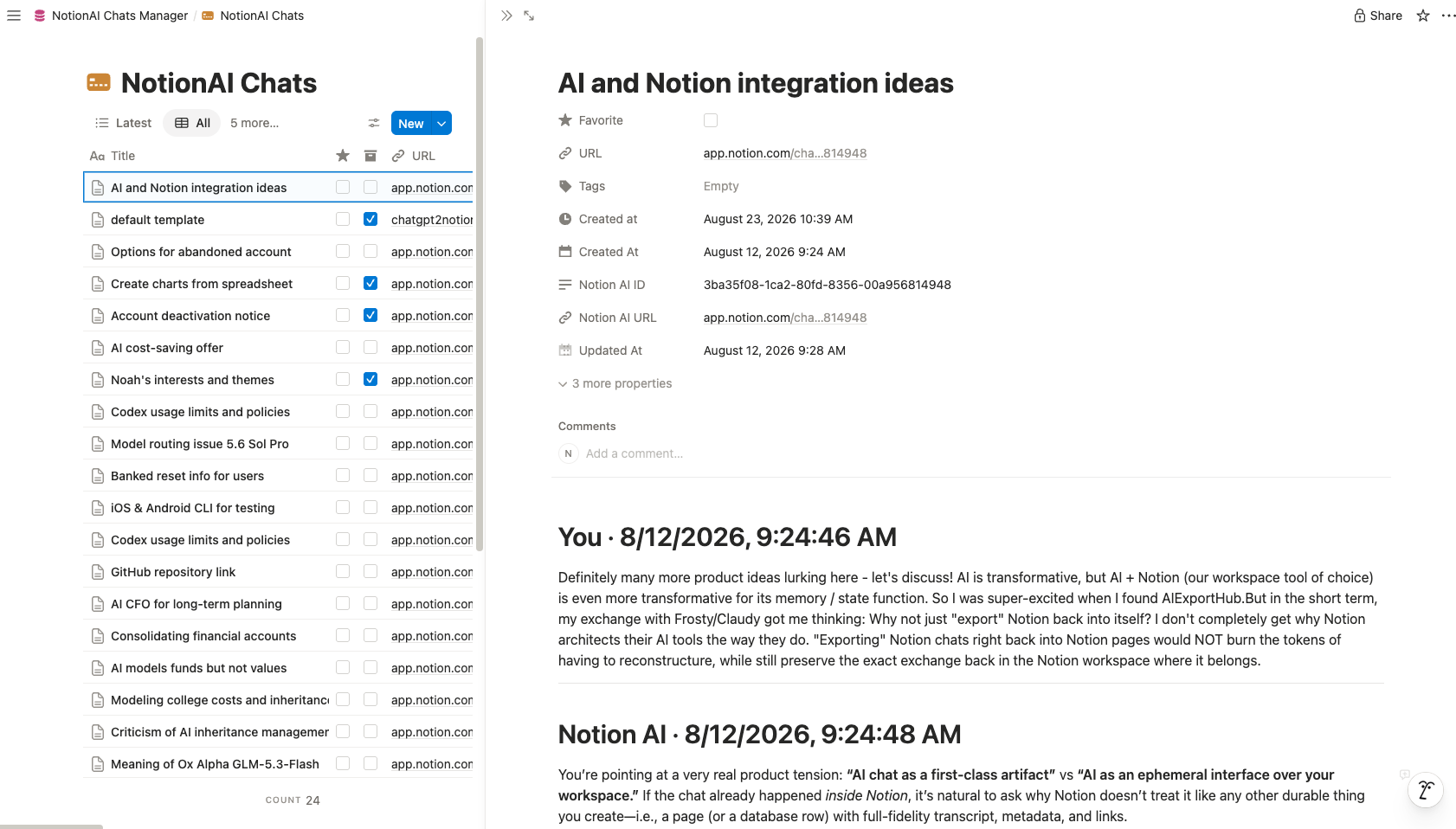1456x829 pixels.
Task: Click the New button
Action: (x=411, y=123)
